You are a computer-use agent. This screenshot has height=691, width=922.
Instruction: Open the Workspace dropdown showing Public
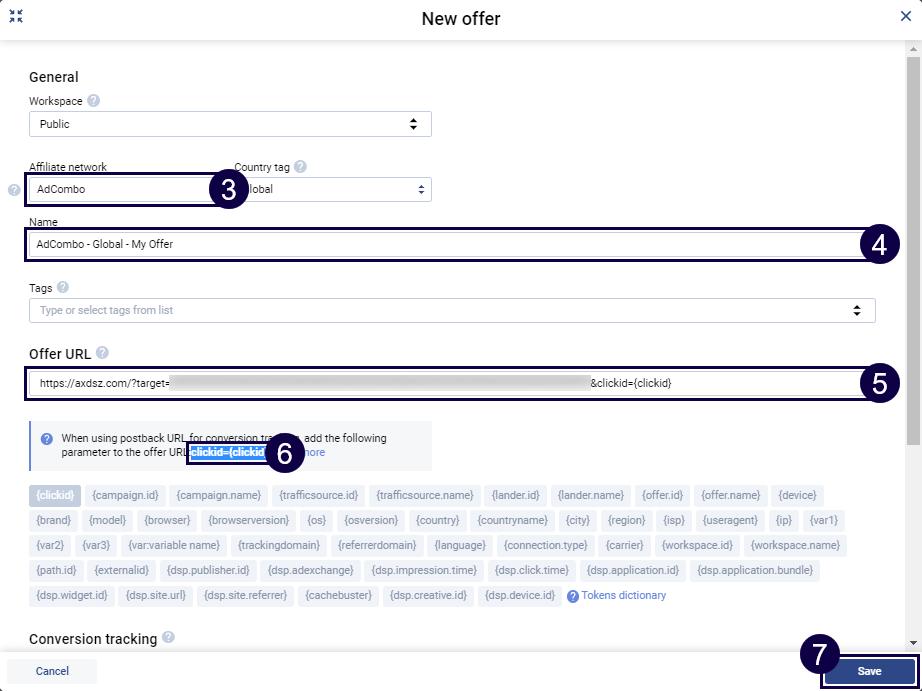tap(230, 124)
